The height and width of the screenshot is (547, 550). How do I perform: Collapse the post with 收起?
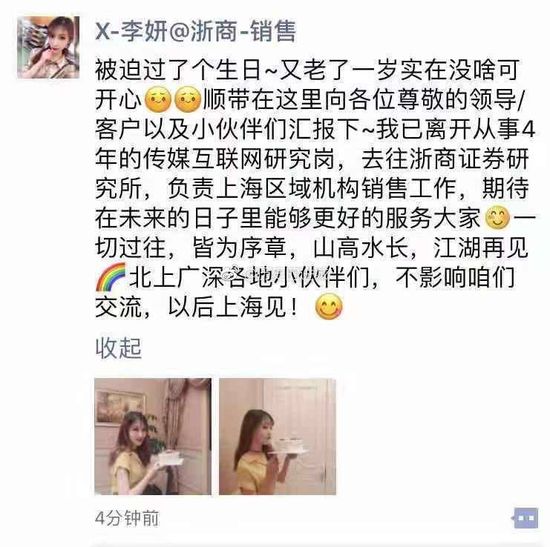[x=119, y=348]
